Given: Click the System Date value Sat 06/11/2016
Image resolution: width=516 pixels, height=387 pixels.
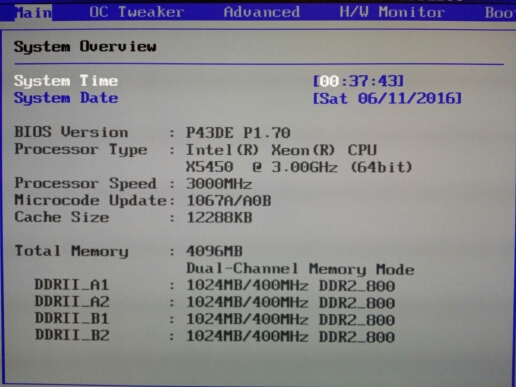Looking at the screenshot, I should pos(387,99).
